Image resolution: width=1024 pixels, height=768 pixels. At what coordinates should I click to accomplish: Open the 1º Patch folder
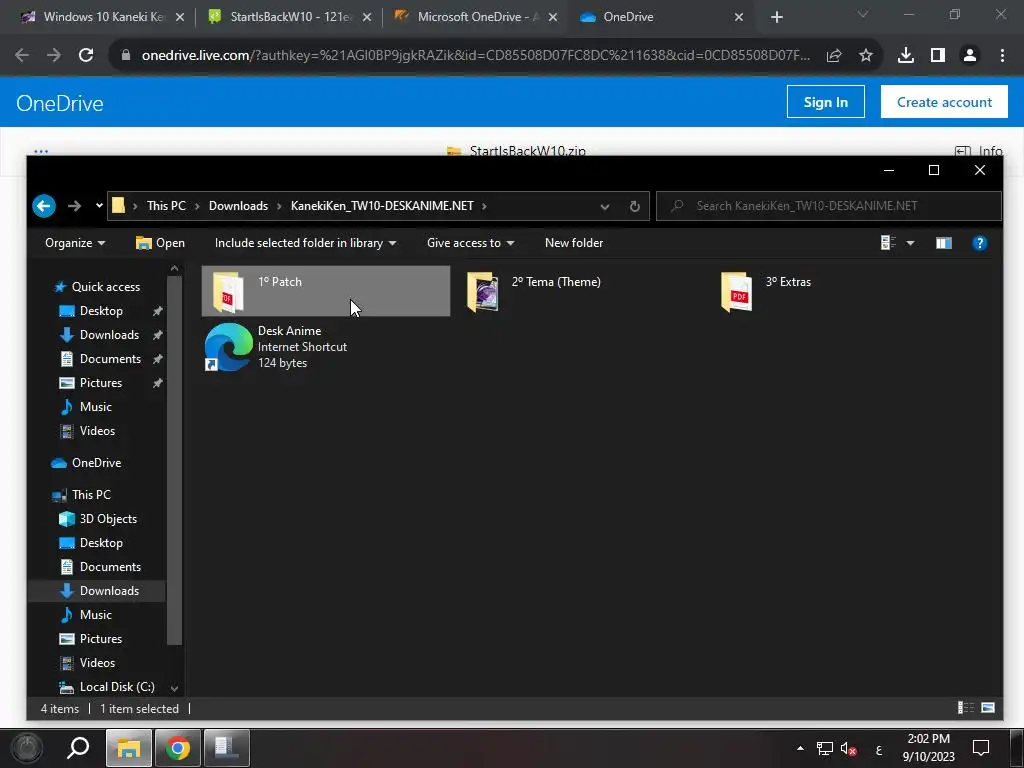point(325,291)
